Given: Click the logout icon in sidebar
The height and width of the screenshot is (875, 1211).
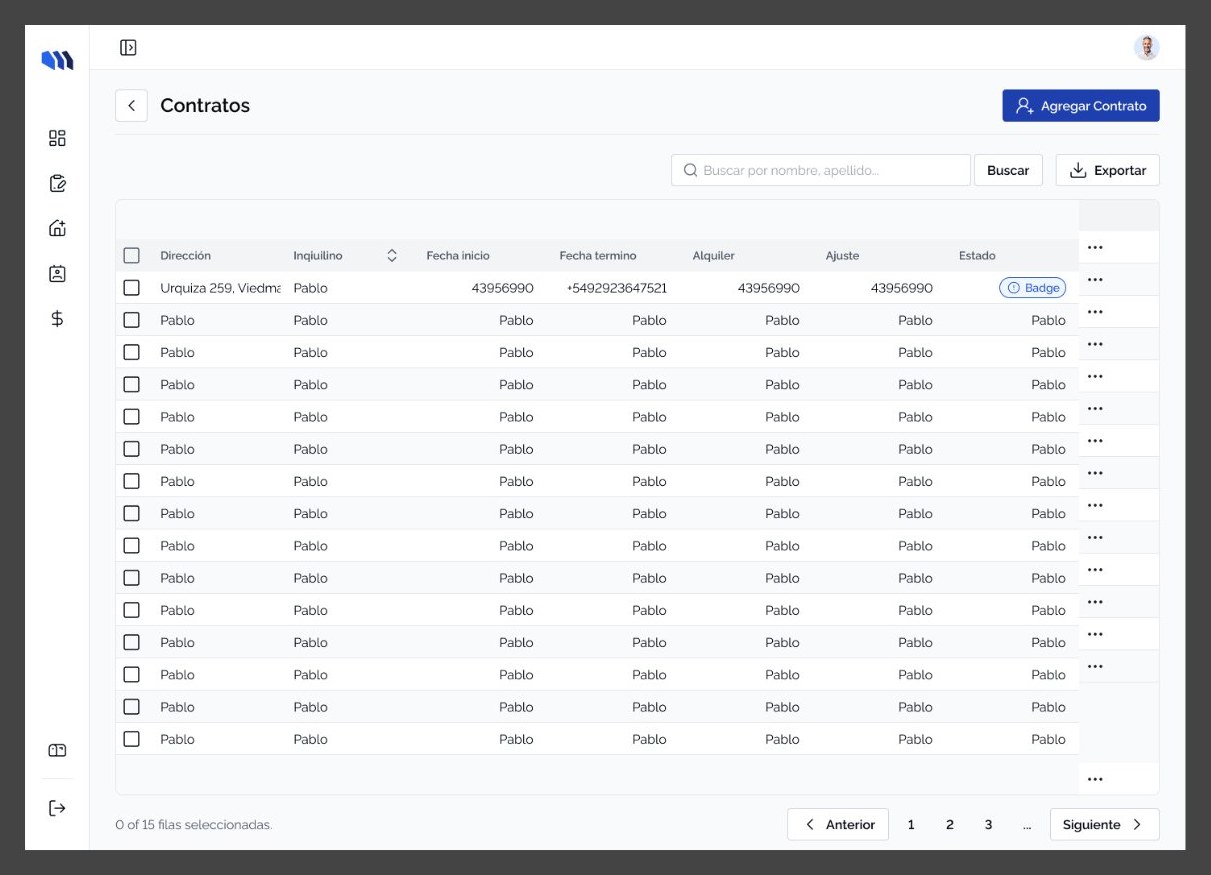Looking at the screenshot, I should 57,808.
